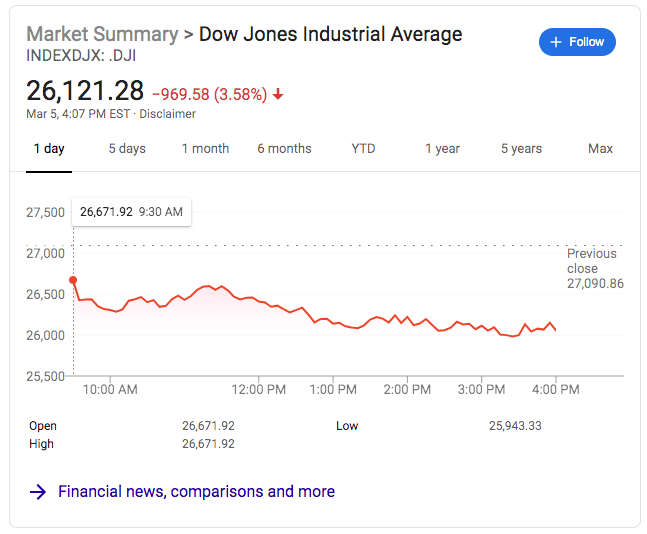Click the Low value 25,943.33
This screenshot has height=534, width=647.
click(515, 426)
